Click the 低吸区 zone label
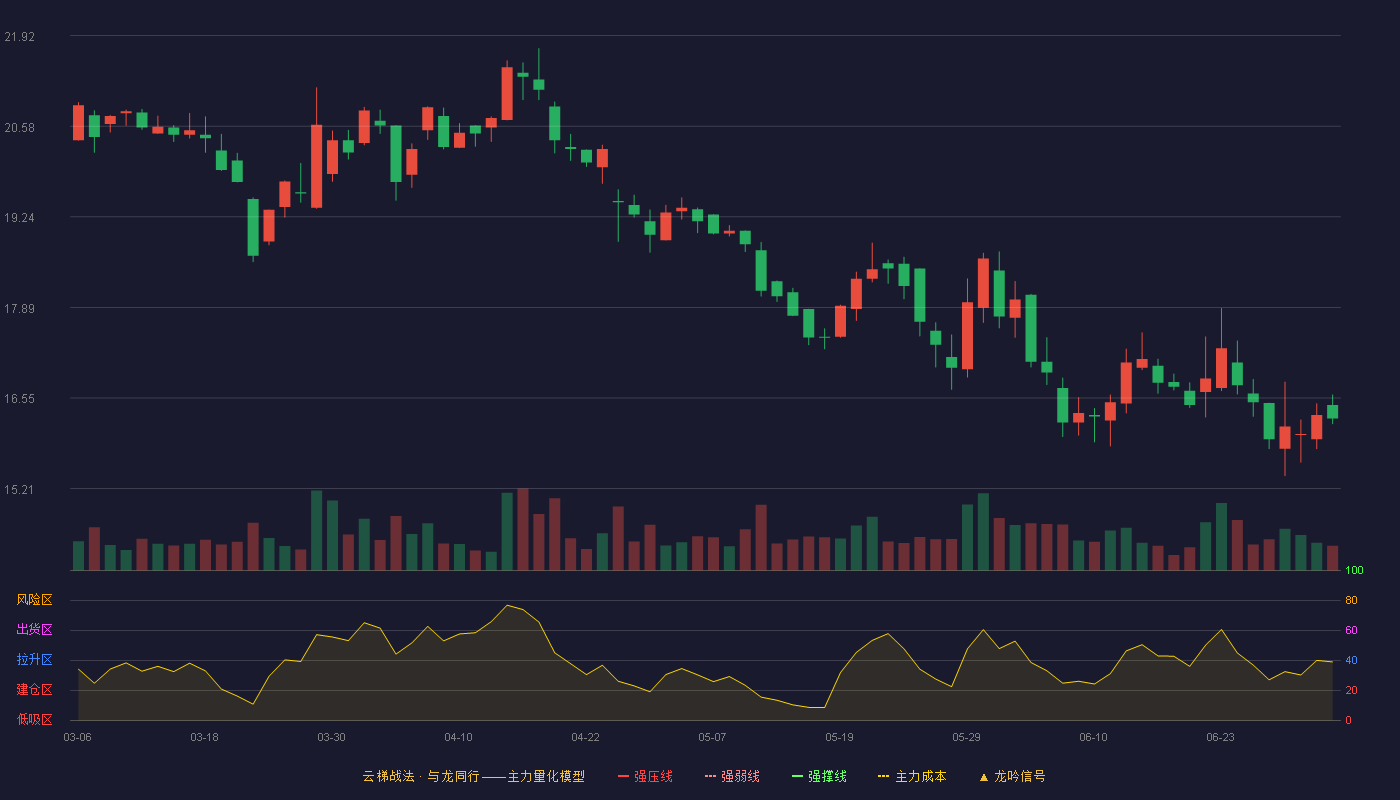 [34, 720]
